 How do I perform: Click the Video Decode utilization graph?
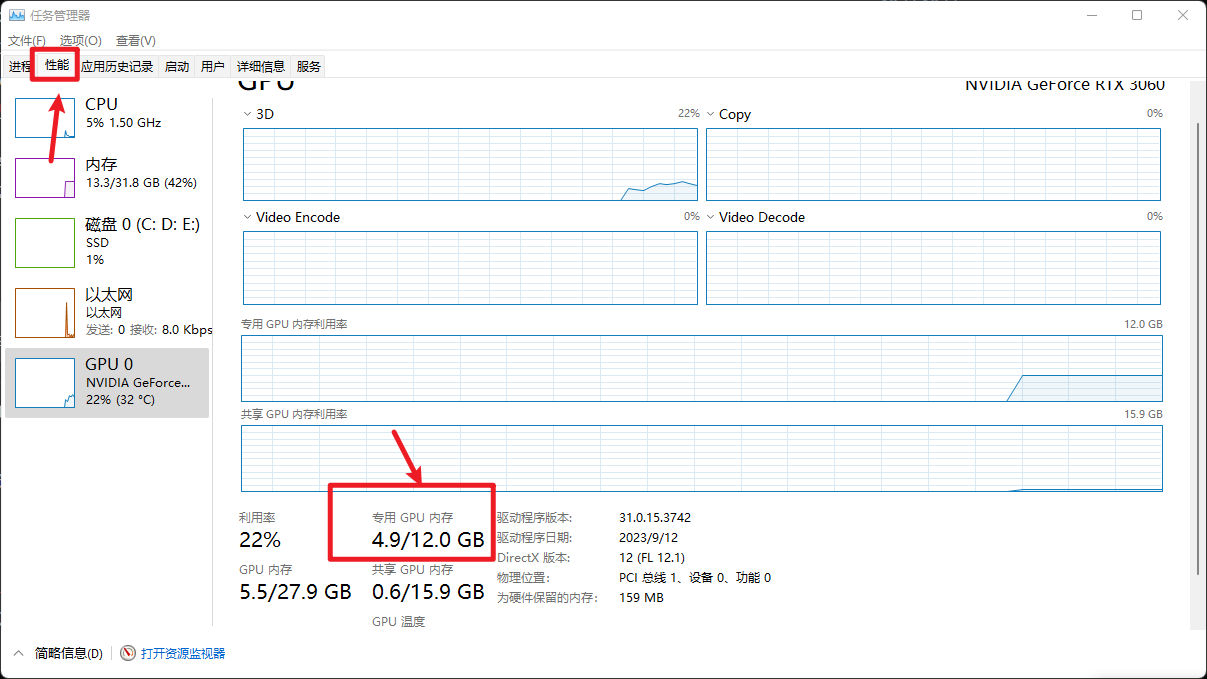click(x=933, y=268)
